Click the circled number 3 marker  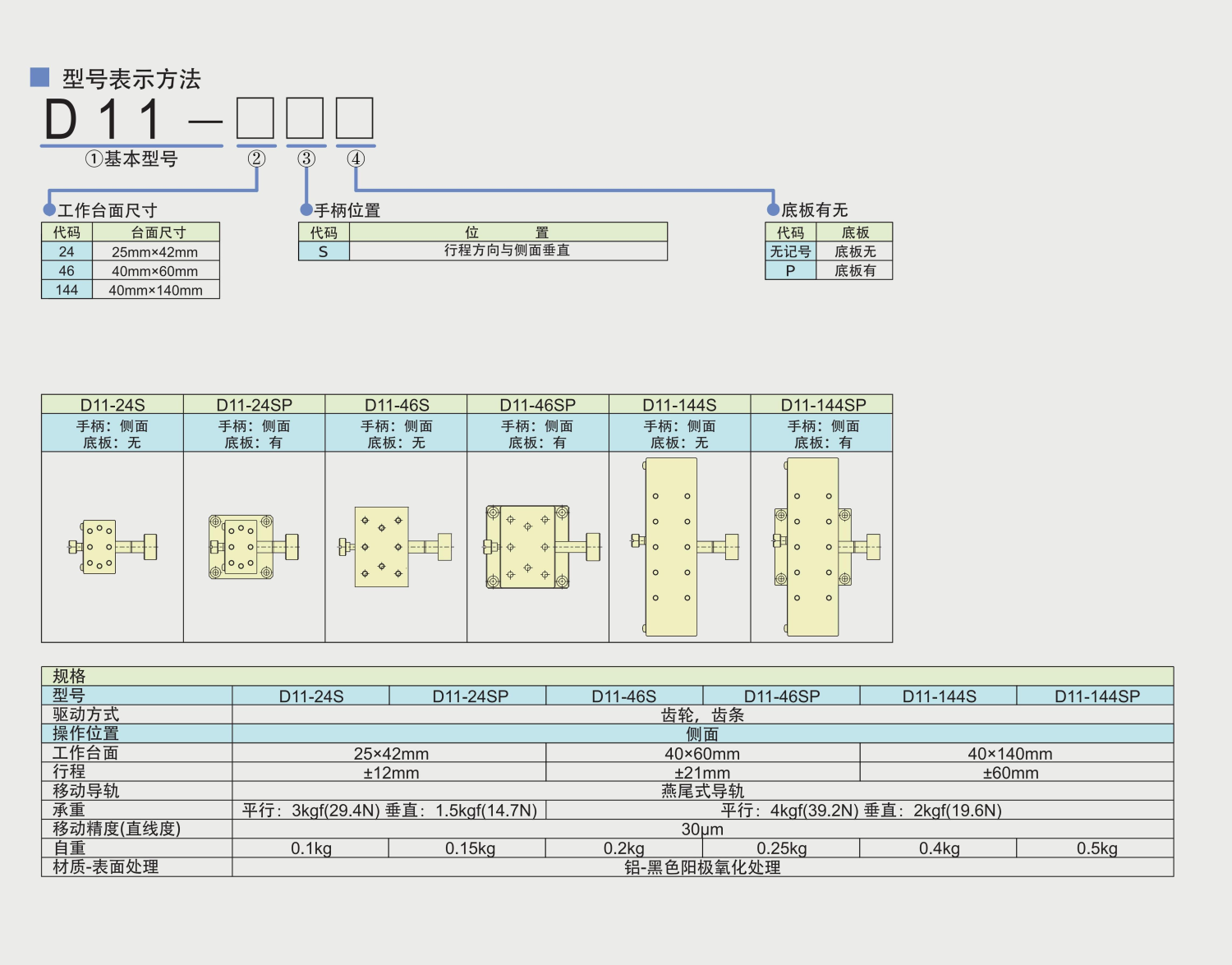306,159
